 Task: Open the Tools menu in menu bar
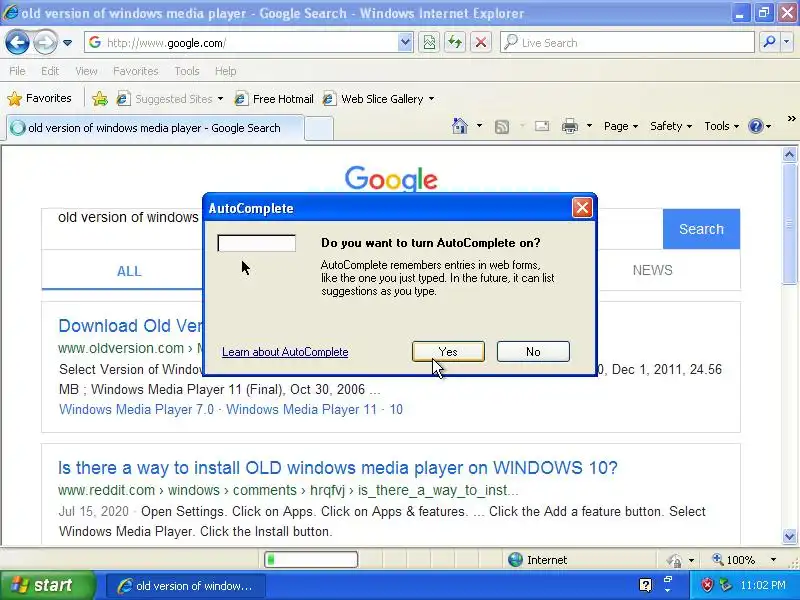click(x=187, y=71)
